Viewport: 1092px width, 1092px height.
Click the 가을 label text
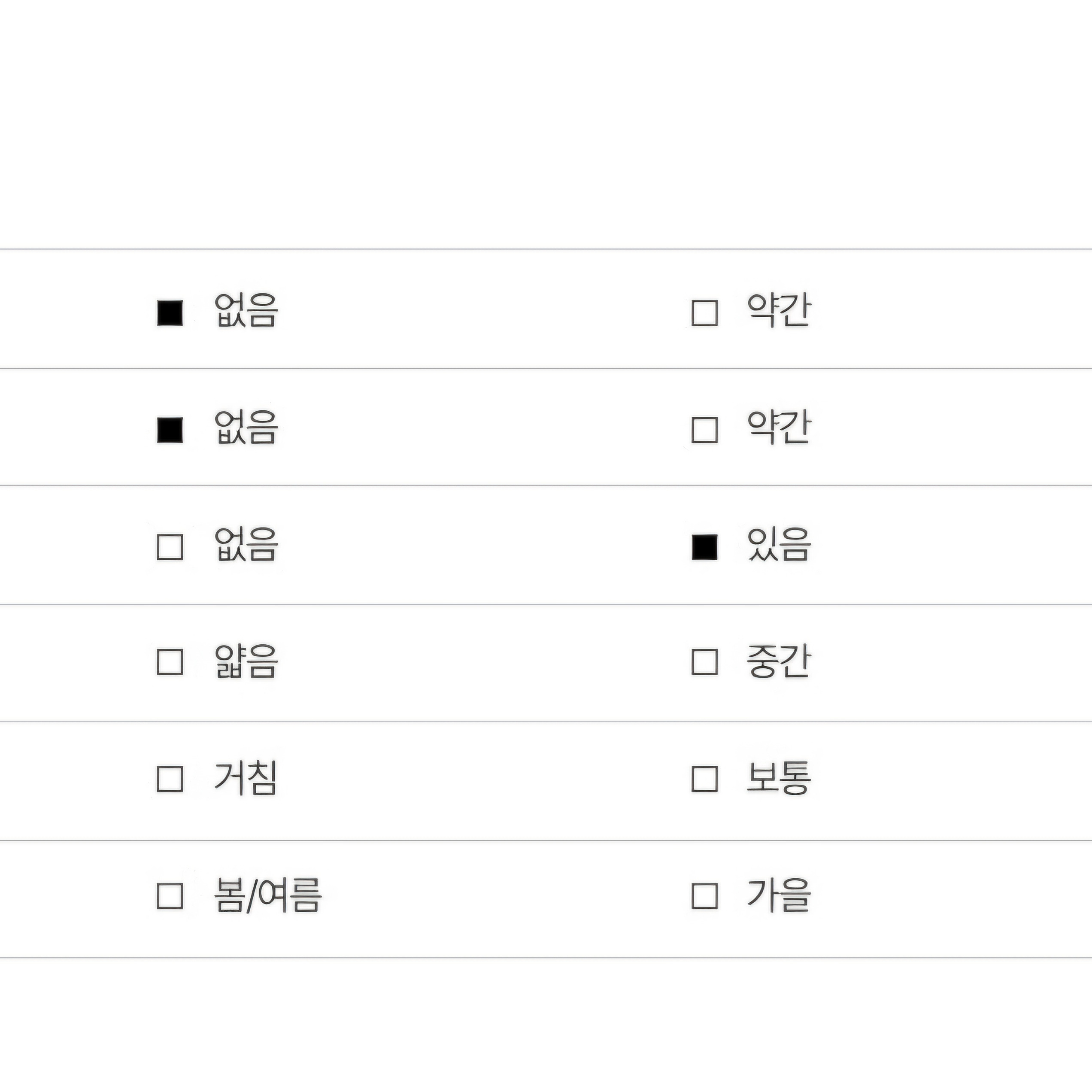(x=779, y=895)
